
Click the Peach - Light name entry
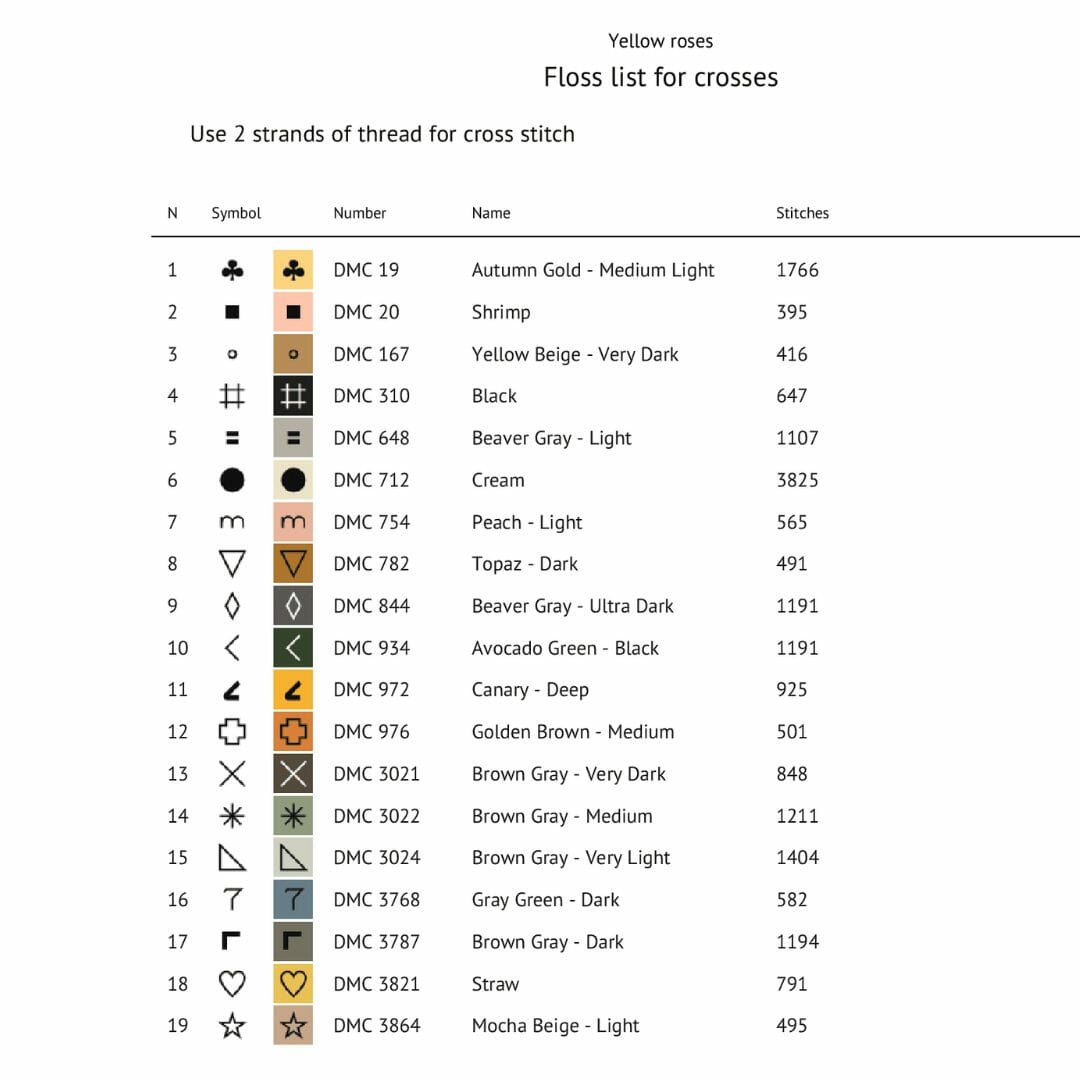527,522
